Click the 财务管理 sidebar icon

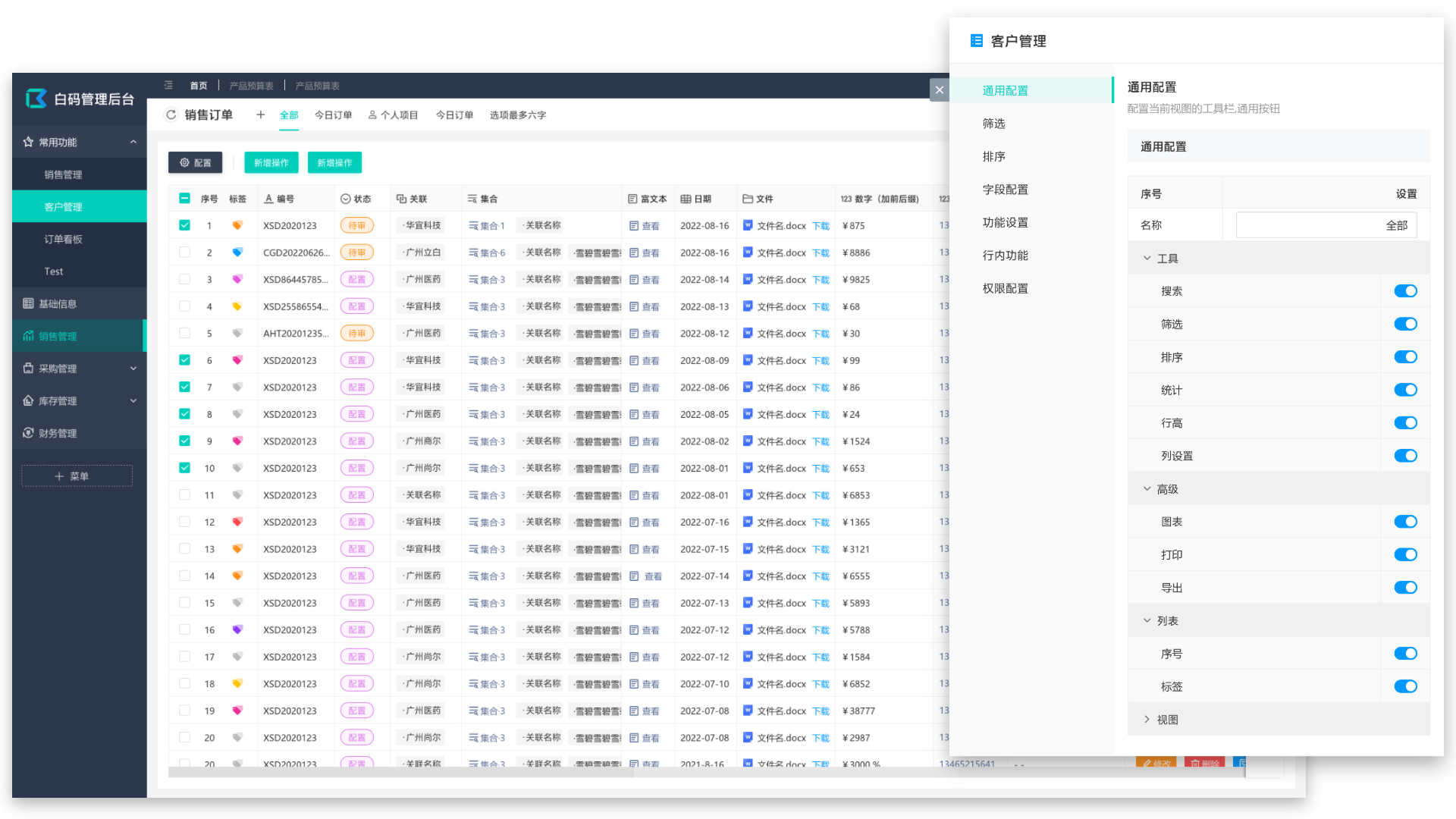point(28,432)
